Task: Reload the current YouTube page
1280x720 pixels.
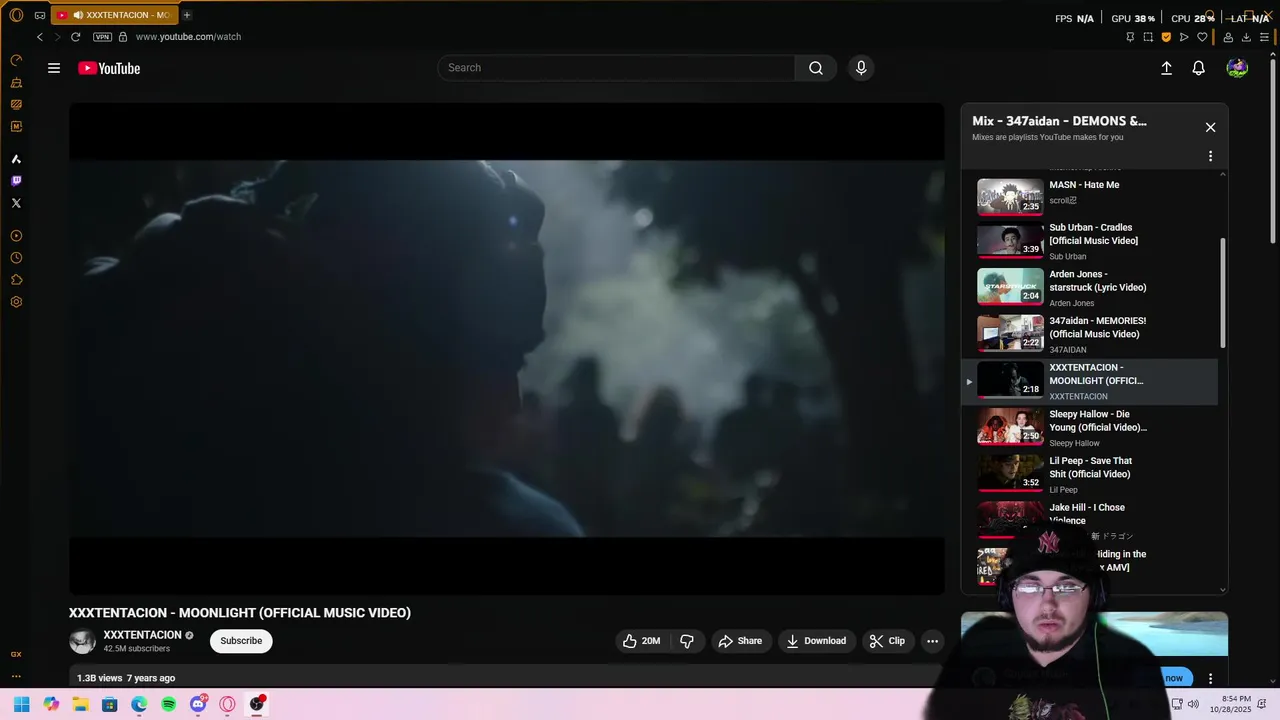Action: [75, 37]
